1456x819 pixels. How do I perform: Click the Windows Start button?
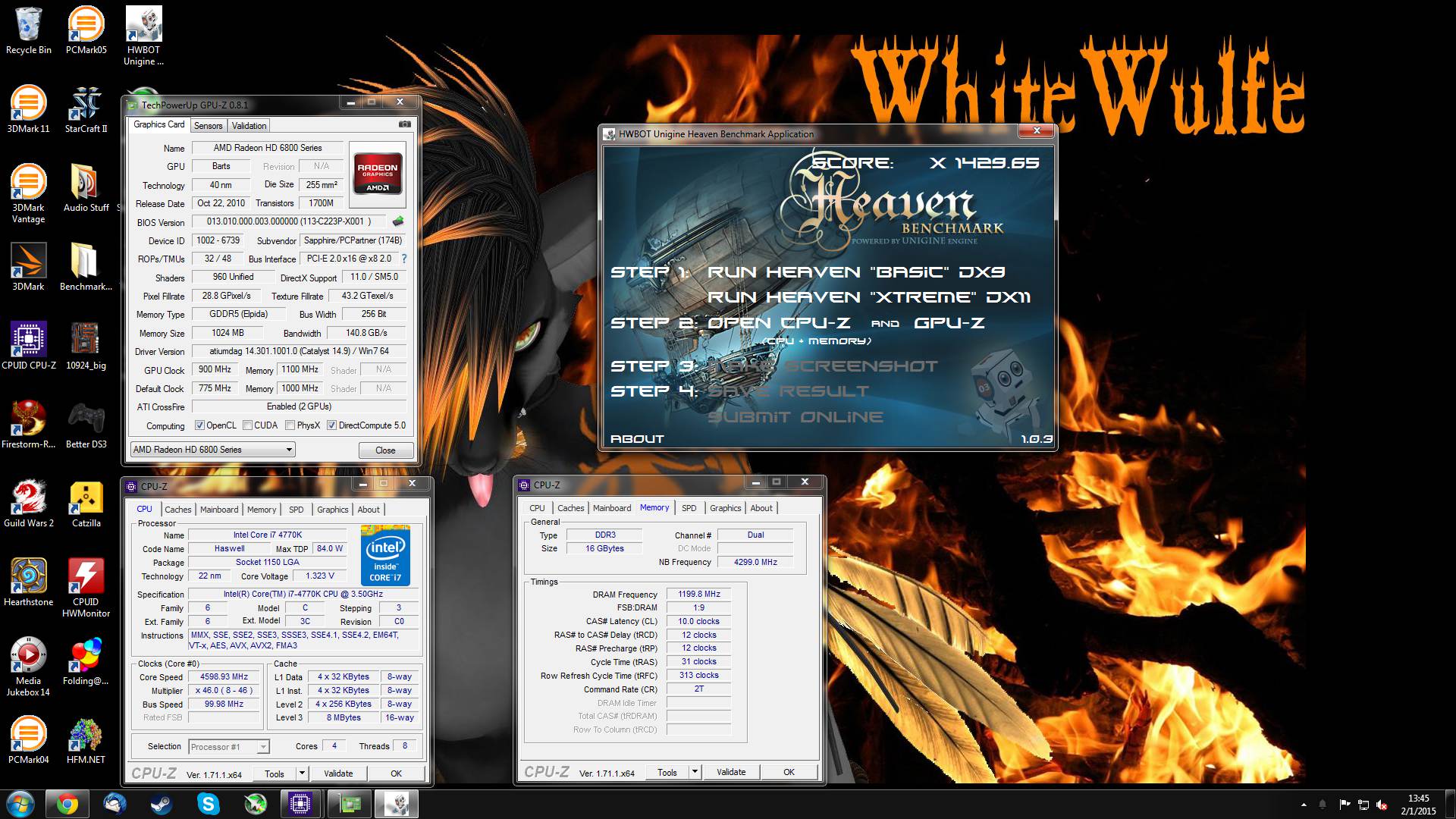20,804
